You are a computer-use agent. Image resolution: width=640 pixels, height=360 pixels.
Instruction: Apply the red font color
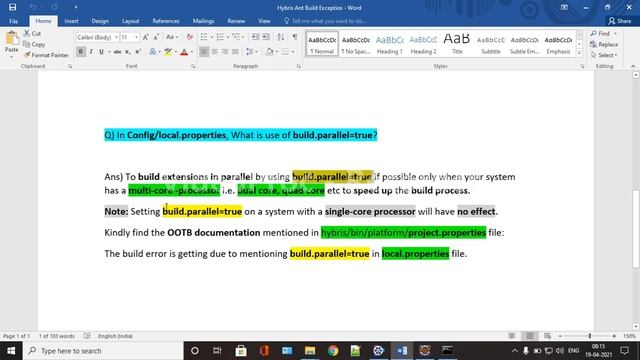pyautogui.click(x=184, y=52)
